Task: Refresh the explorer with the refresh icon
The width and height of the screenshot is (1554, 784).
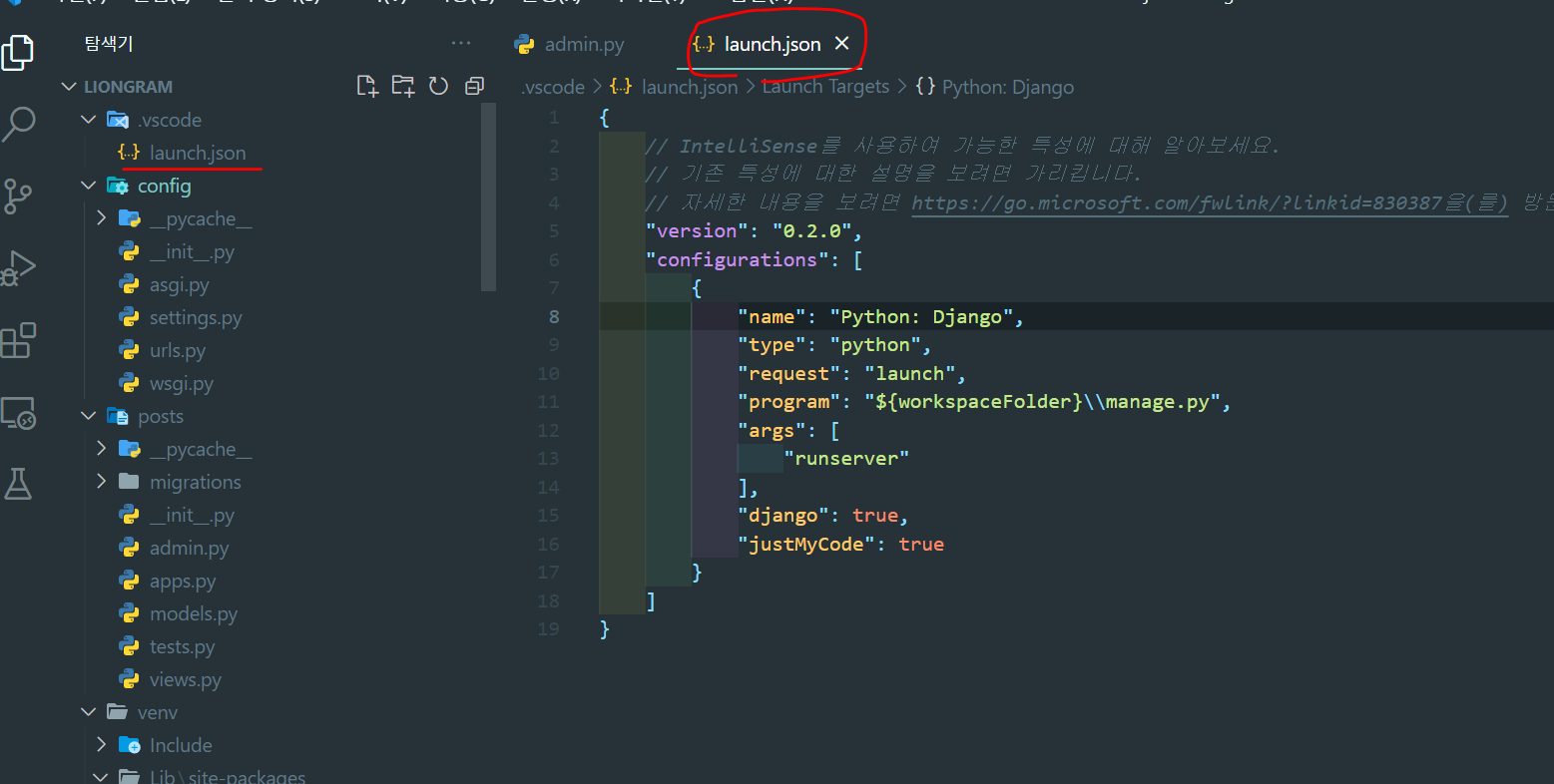Action: point(438,86)
